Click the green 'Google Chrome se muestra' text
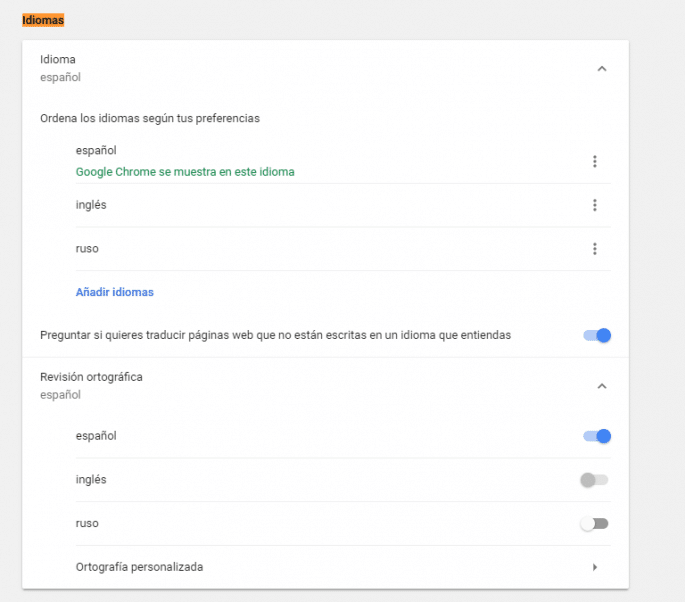 [x=185, y=172]
